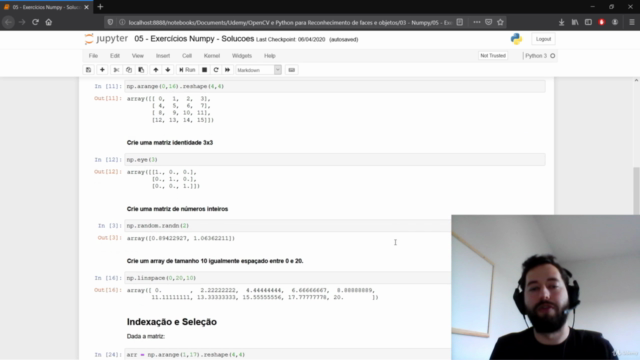Click the red extension icon in toolbar

[x=602, y=22]
